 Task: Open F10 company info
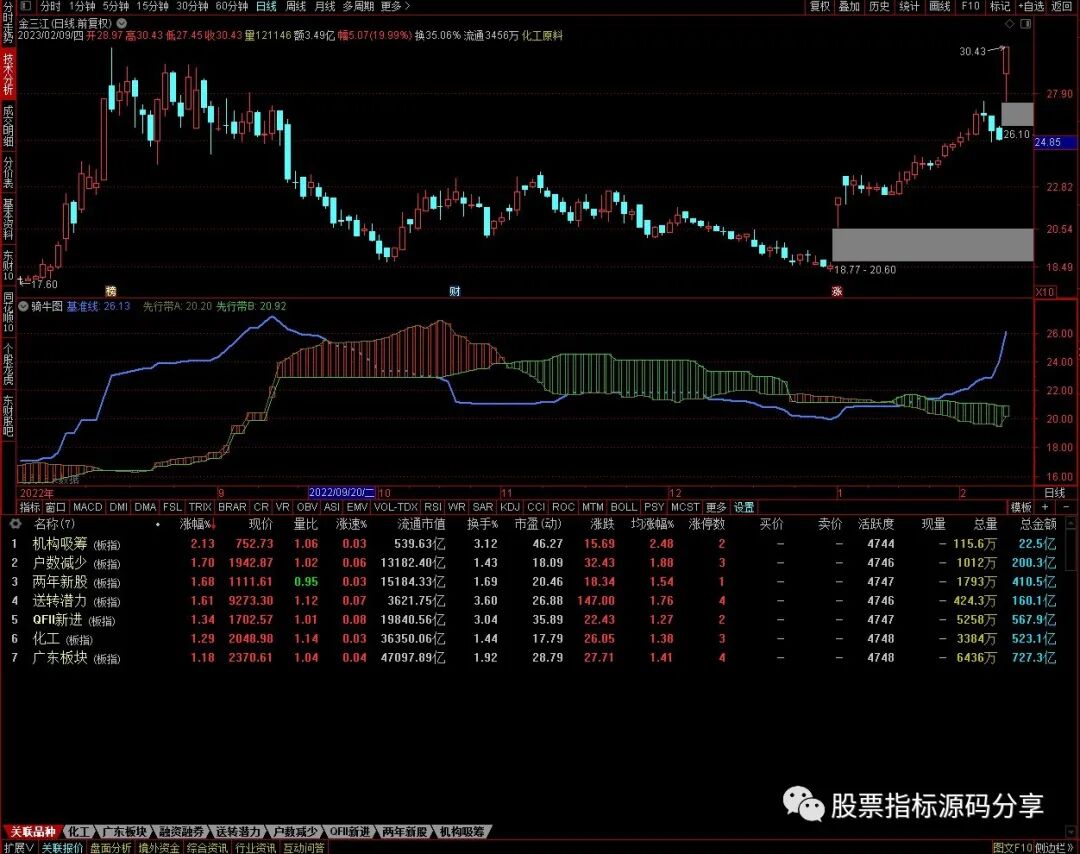[x=970, y=6]
